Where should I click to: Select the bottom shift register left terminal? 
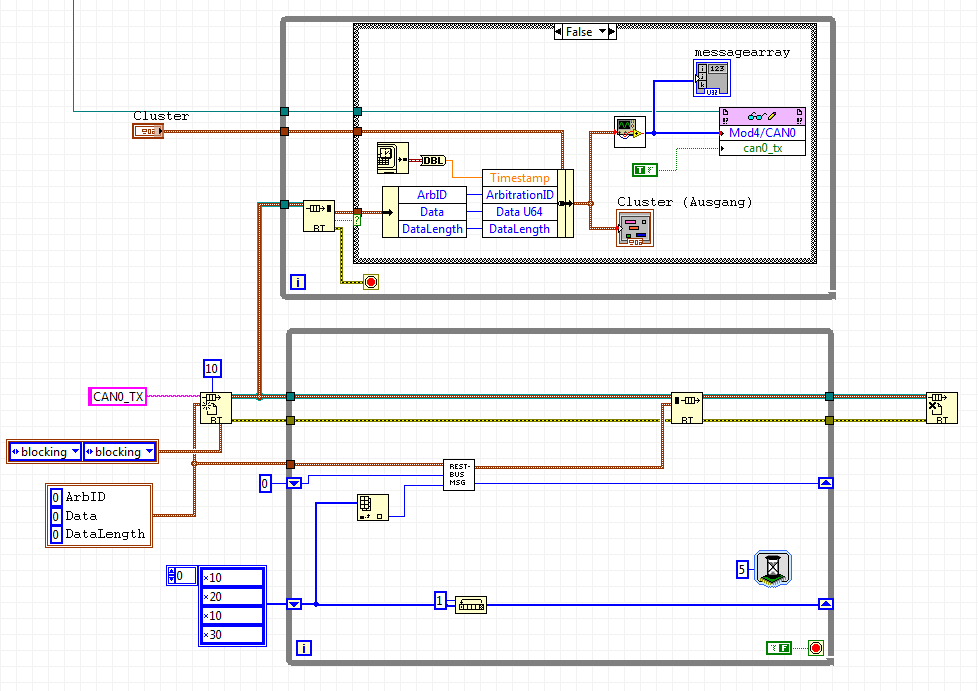pyautogui.click(x=294, y=604)
